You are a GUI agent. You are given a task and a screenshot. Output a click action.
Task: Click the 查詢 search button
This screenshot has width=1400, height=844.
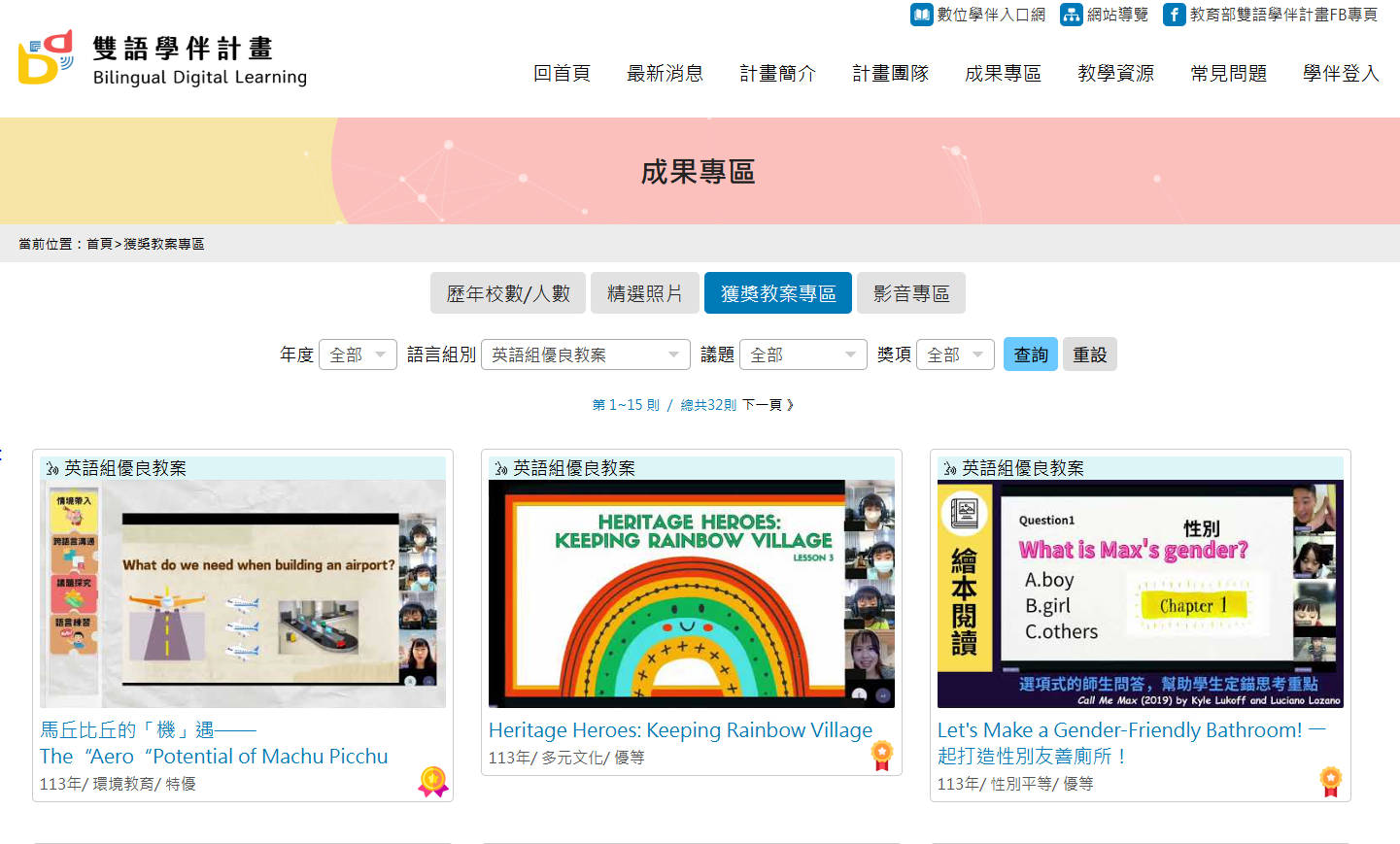(1031, 354)
